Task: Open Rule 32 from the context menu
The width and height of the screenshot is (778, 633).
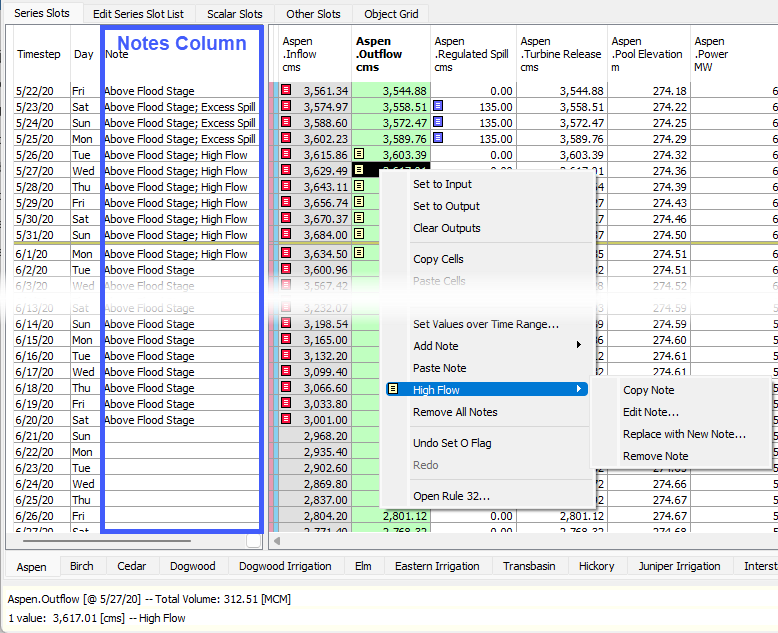Action: click(451, 497)
